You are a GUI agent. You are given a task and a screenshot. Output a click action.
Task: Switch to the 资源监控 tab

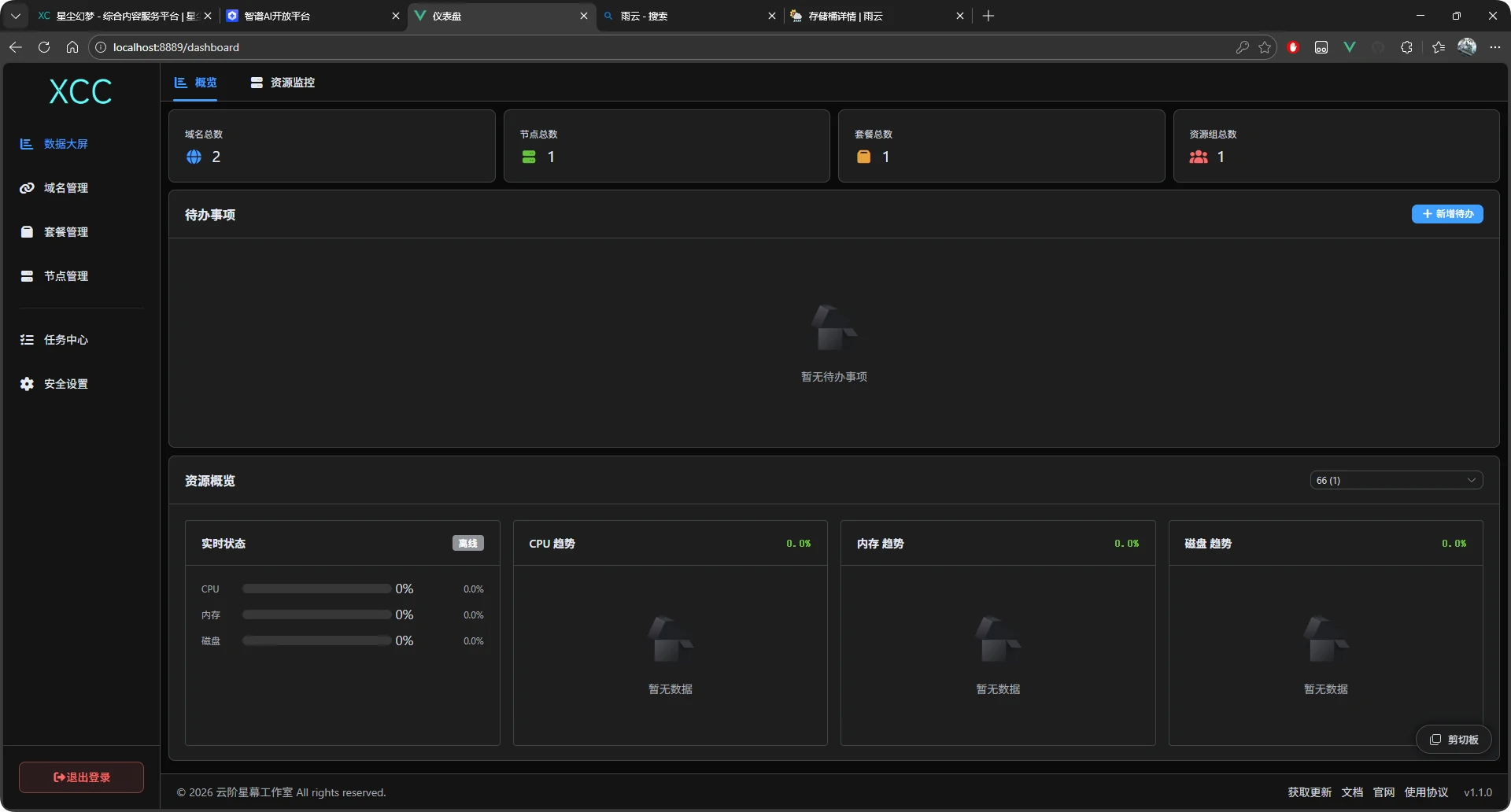(283, 83)
